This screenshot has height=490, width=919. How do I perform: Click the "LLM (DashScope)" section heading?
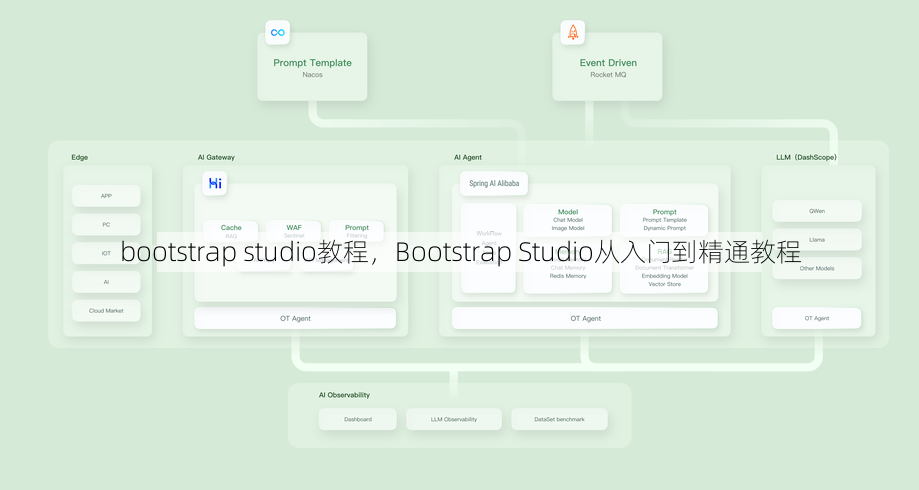[x=806, y=157]
